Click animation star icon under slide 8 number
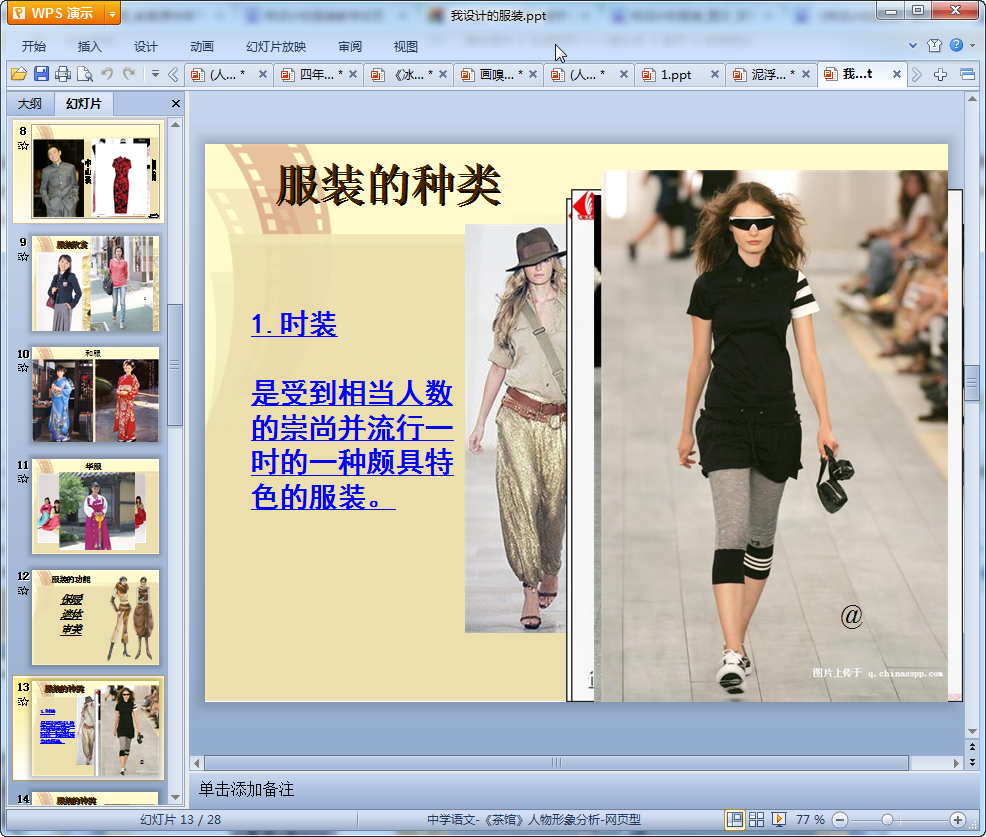 coord(23,146)
